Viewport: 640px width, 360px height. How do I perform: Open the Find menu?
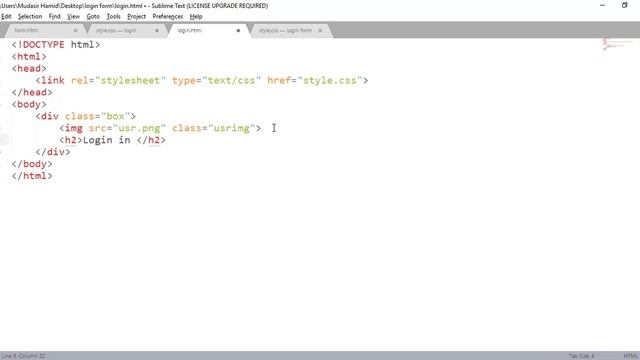(x=54, y=16)
